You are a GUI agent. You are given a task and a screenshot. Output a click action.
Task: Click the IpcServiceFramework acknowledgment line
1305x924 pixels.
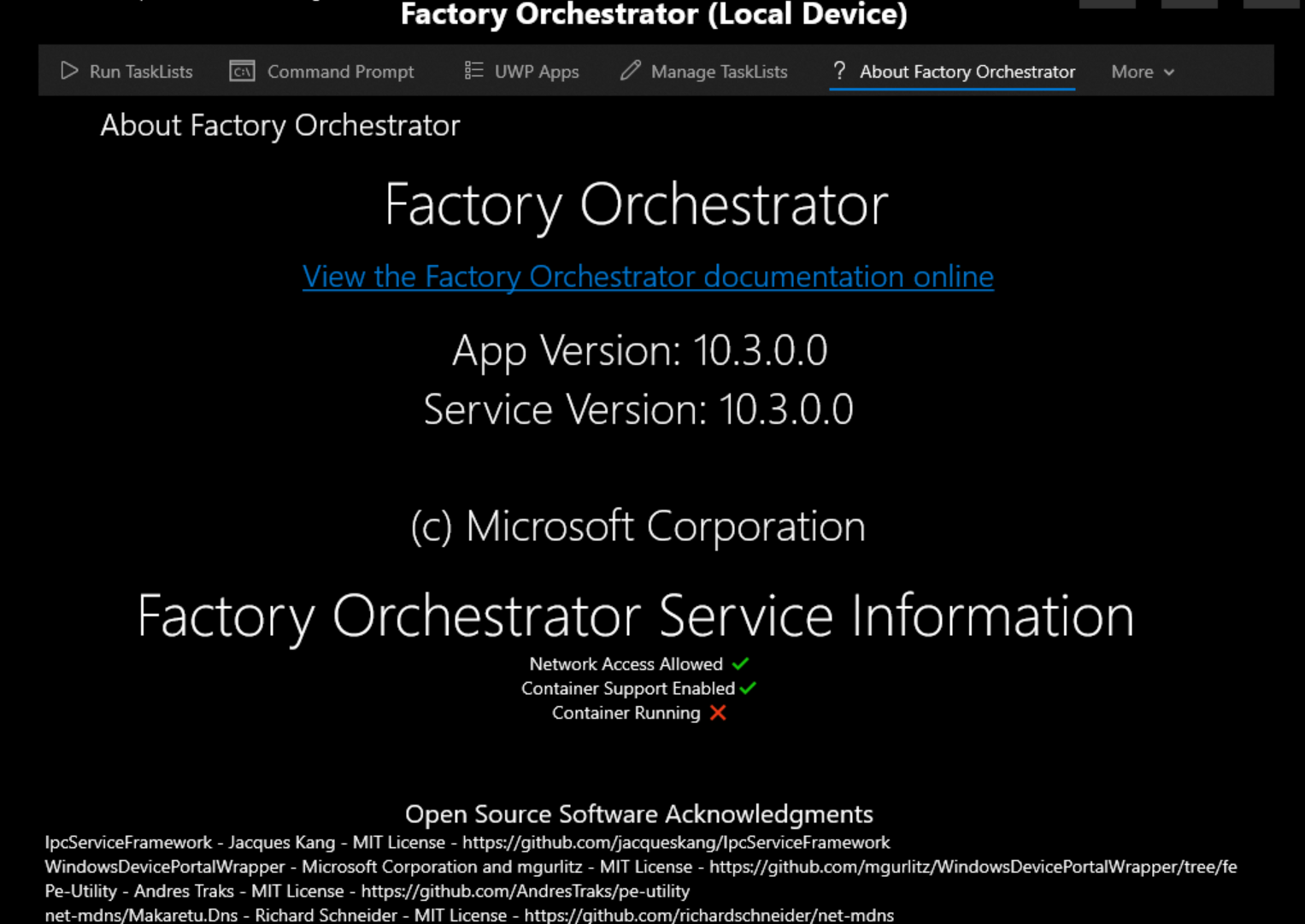coord(467,842)
